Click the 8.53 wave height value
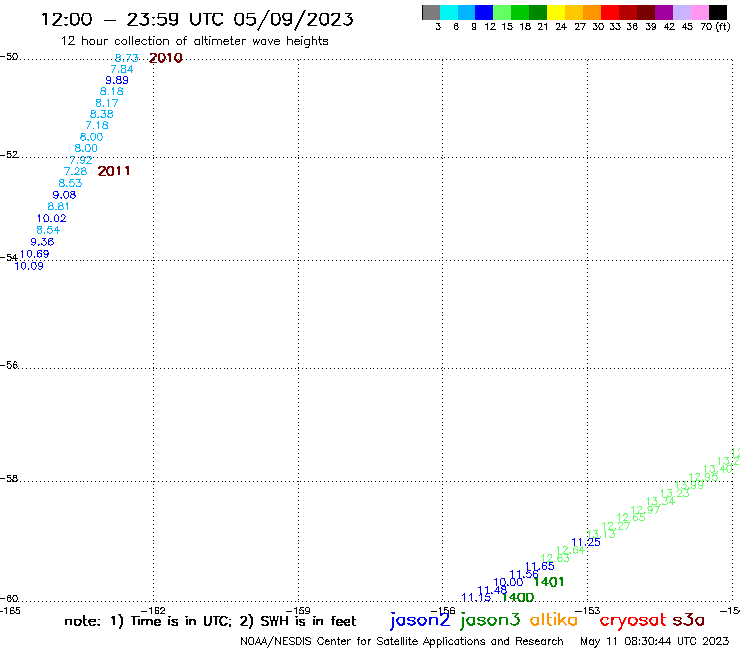The width and height of the screenshot is (740, 650). click(x=70, y=183)
